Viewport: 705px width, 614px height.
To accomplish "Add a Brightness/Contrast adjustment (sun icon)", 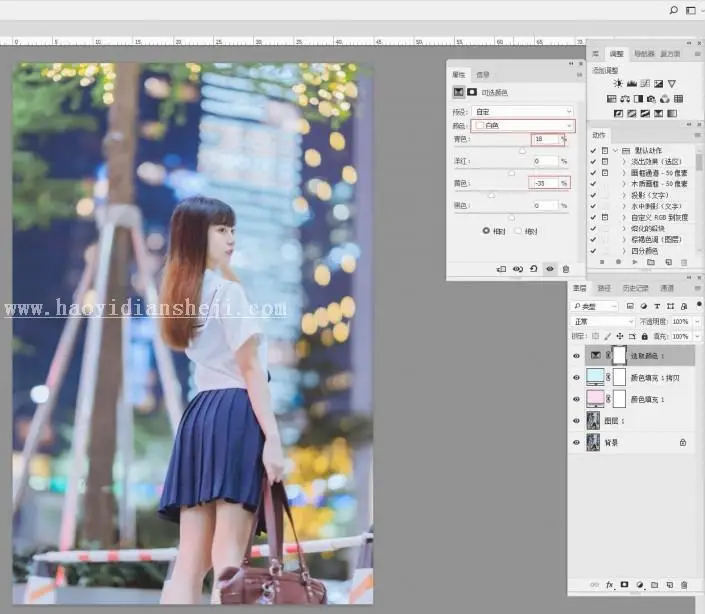I will coord(618,84).
